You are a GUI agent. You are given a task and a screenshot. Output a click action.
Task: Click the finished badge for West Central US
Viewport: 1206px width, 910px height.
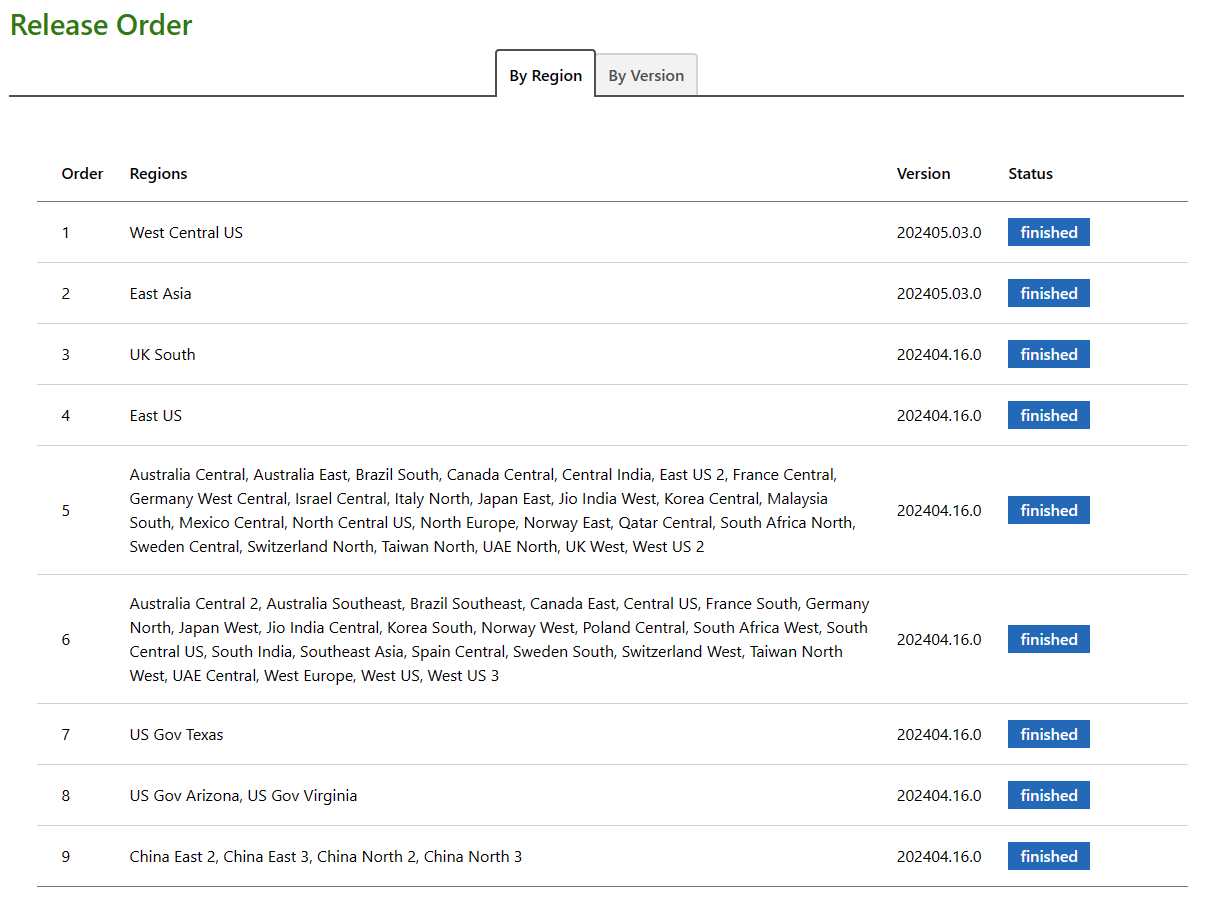(1048, 232)
